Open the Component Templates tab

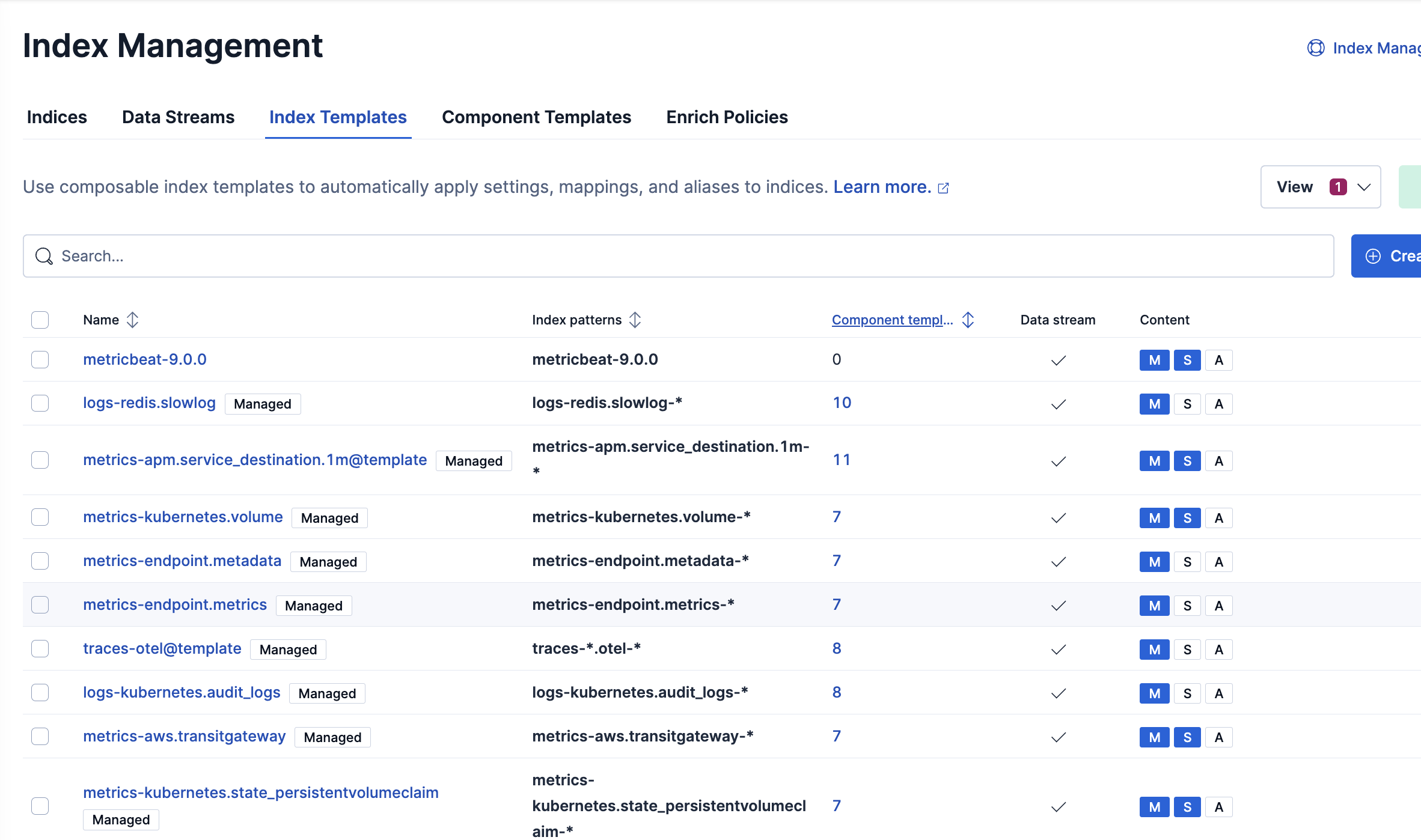[x=536, y=117]
